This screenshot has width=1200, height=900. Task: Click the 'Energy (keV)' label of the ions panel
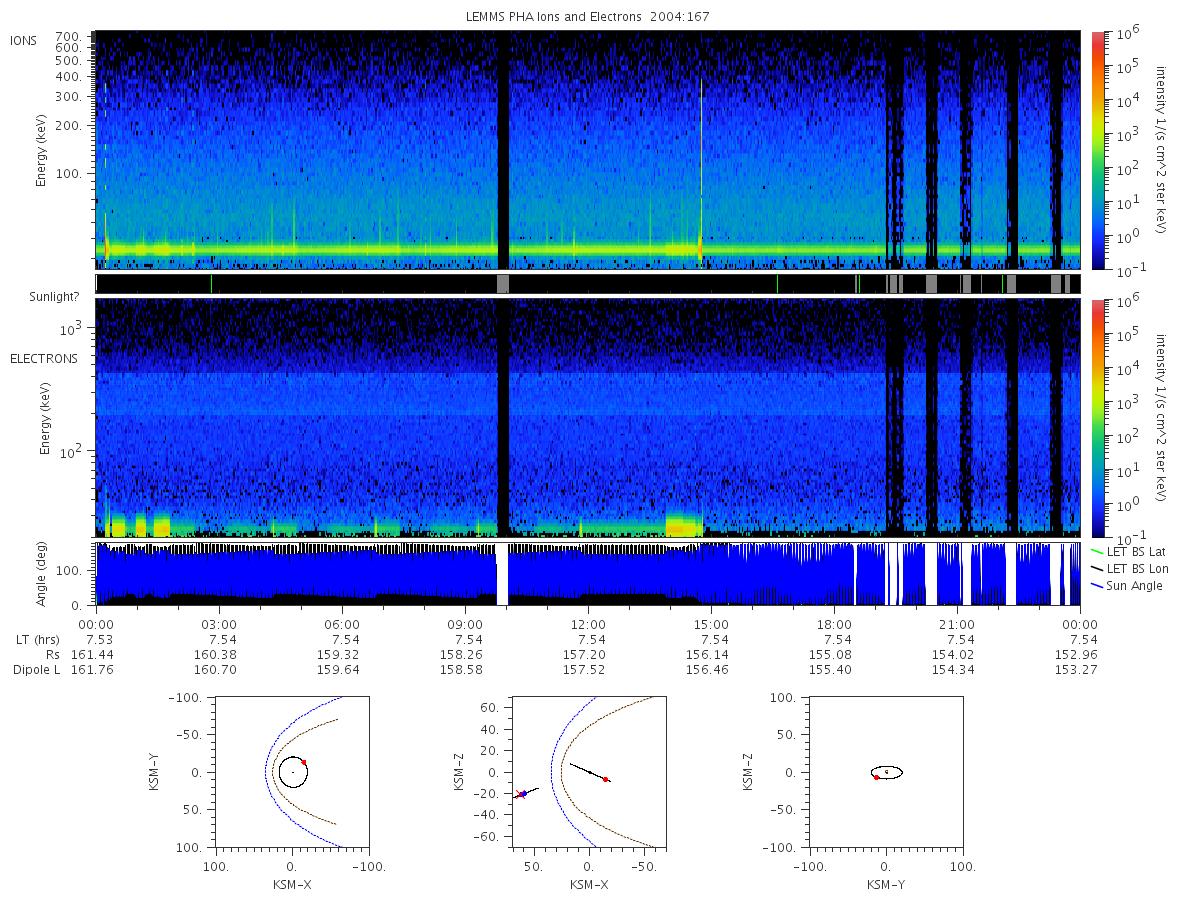(42, 149)
